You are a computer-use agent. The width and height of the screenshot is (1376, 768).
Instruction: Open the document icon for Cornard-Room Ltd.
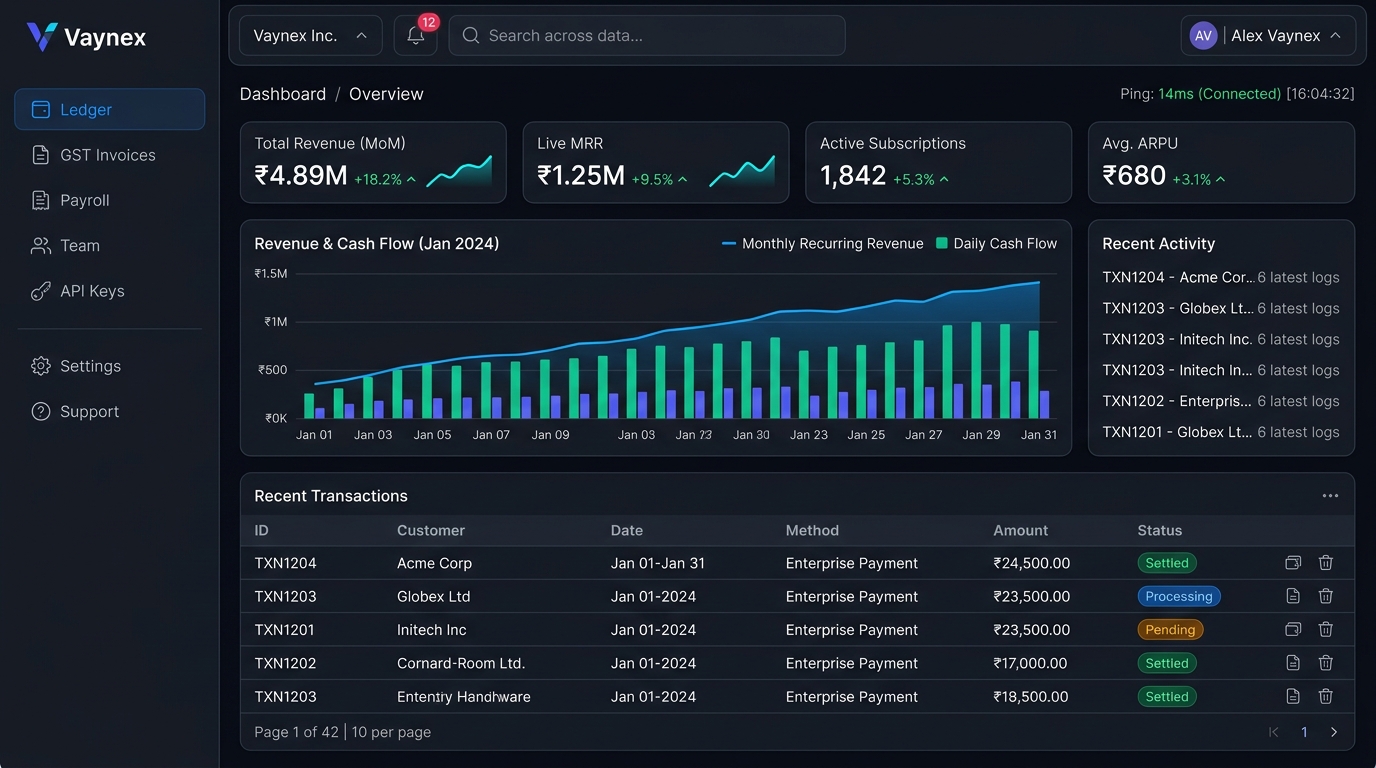tap(1293, 663)
